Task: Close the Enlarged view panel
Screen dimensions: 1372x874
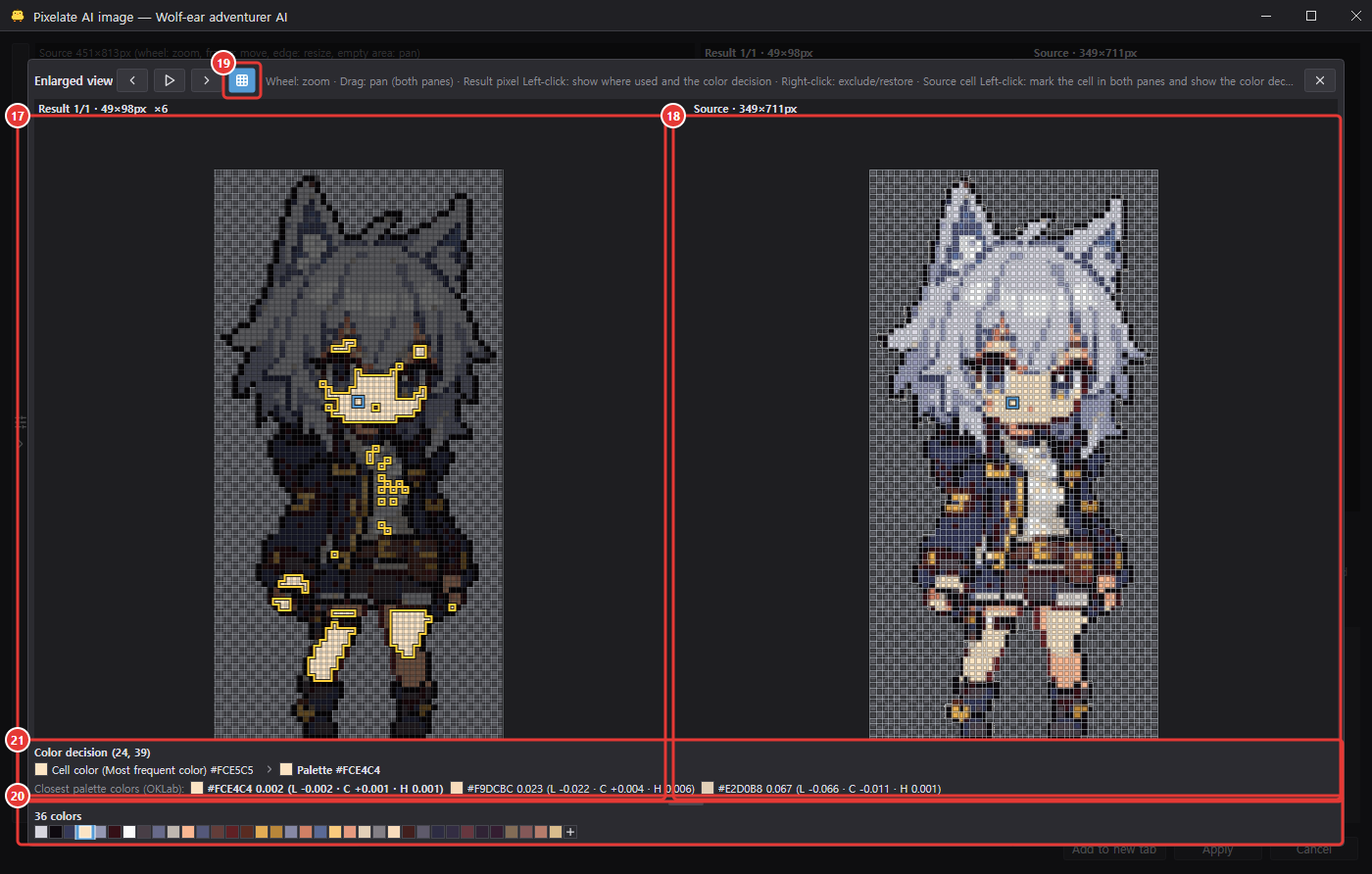Action: point(1320,80)
